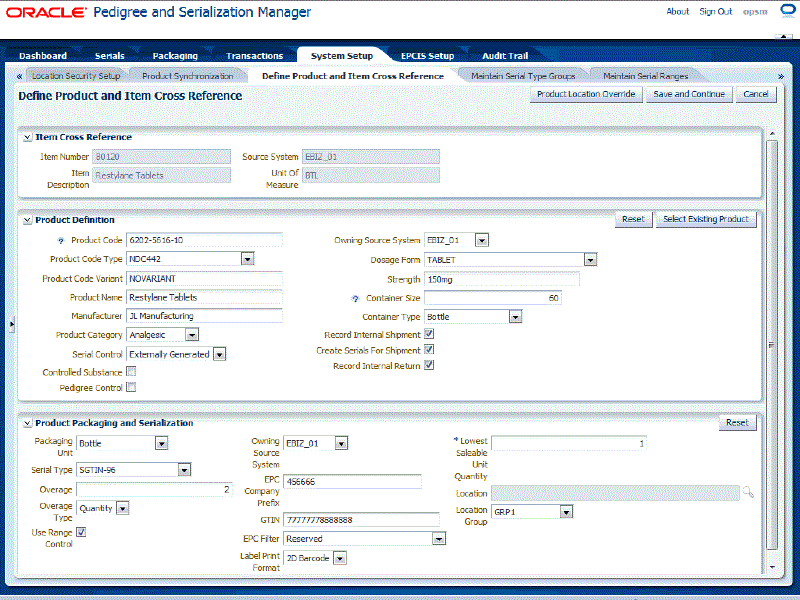Viewport: 800px width, 600px height.
Task: Click the Oracle logo
Action: pyautogui.click(x=46, y=12)
